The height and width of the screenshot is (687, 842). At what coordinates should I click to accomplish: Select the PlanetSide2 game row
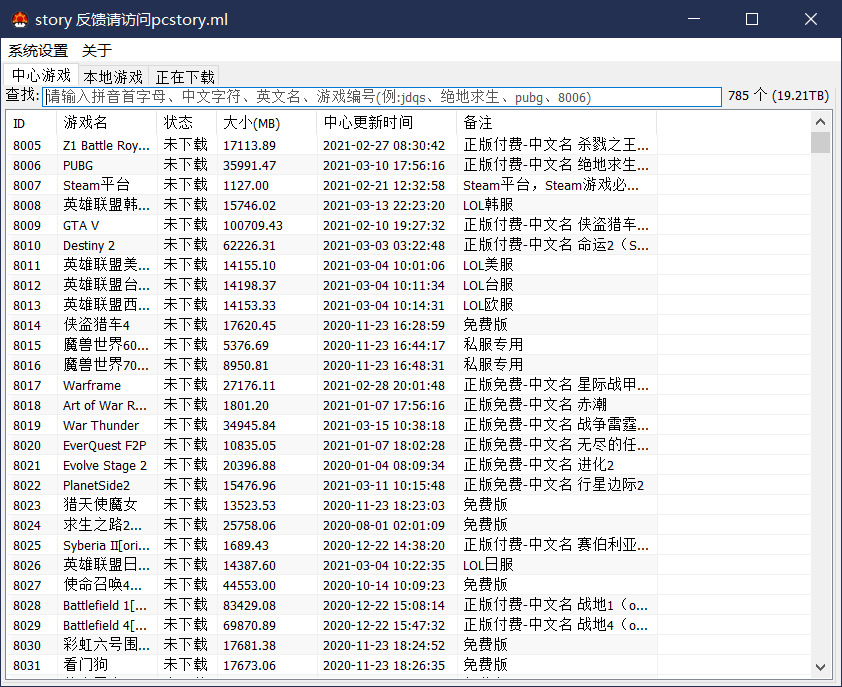coord(332,486)
